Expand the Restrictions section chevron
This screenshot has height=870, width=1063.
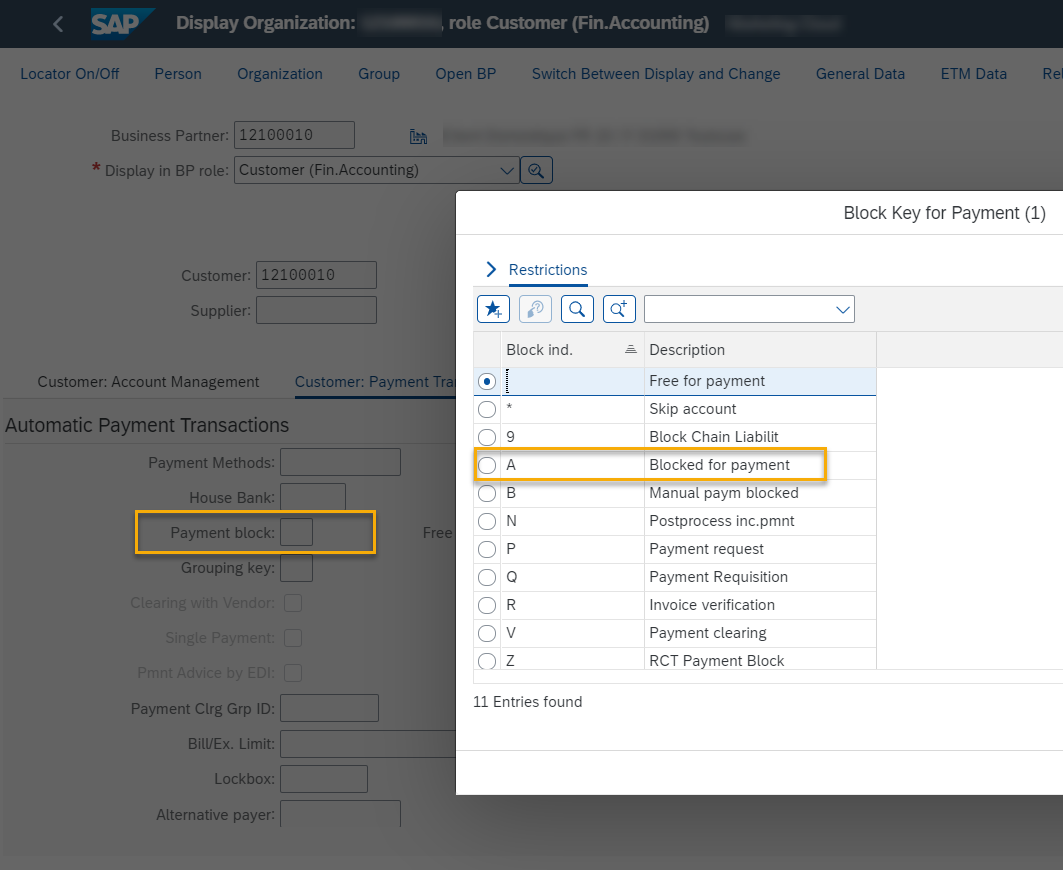point(492,270)
